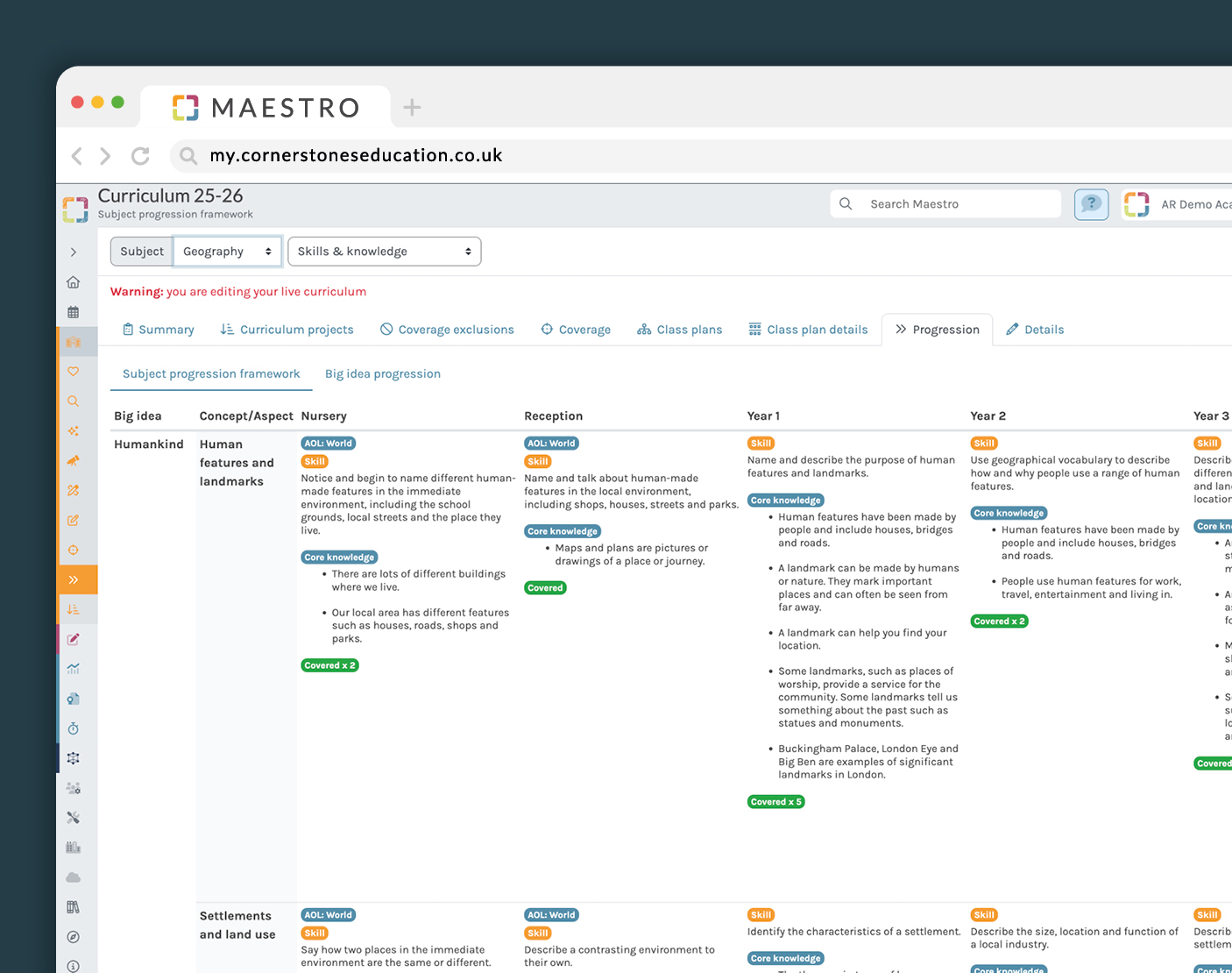Open the Class plan details tab
The width and height of the screenshot is (1232, 973).
coord(808,330)
